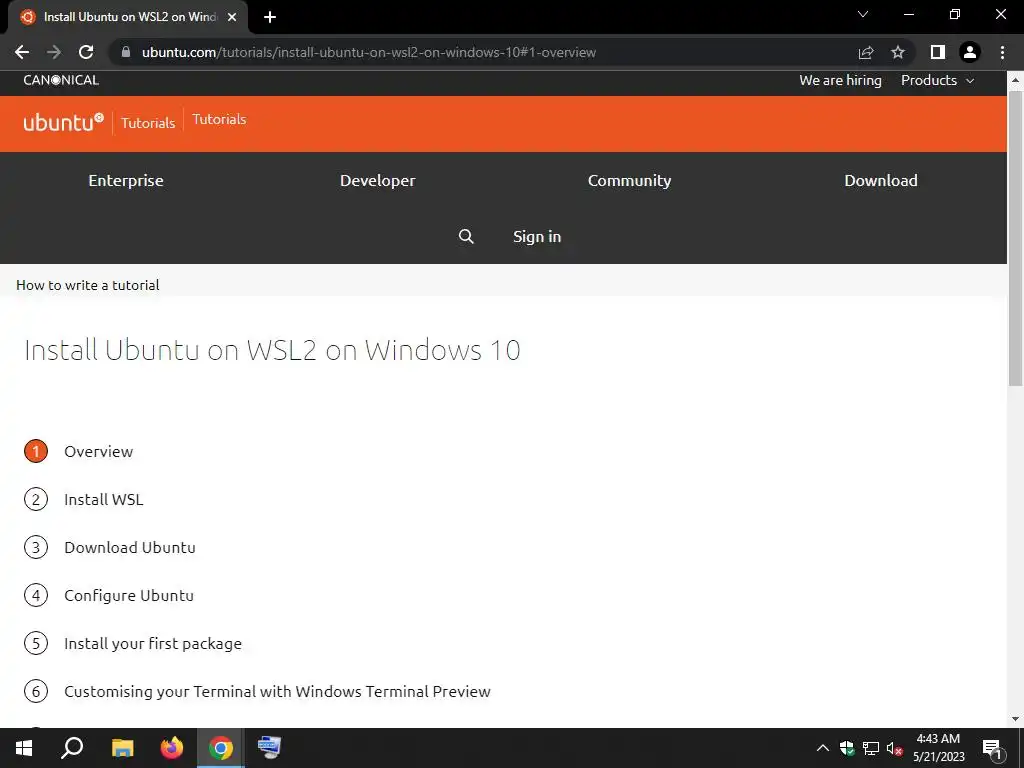Close the Install Ubuntu on WSL2 tab
Viewport: 1024px width, 768px height.
tap(232, 17)
